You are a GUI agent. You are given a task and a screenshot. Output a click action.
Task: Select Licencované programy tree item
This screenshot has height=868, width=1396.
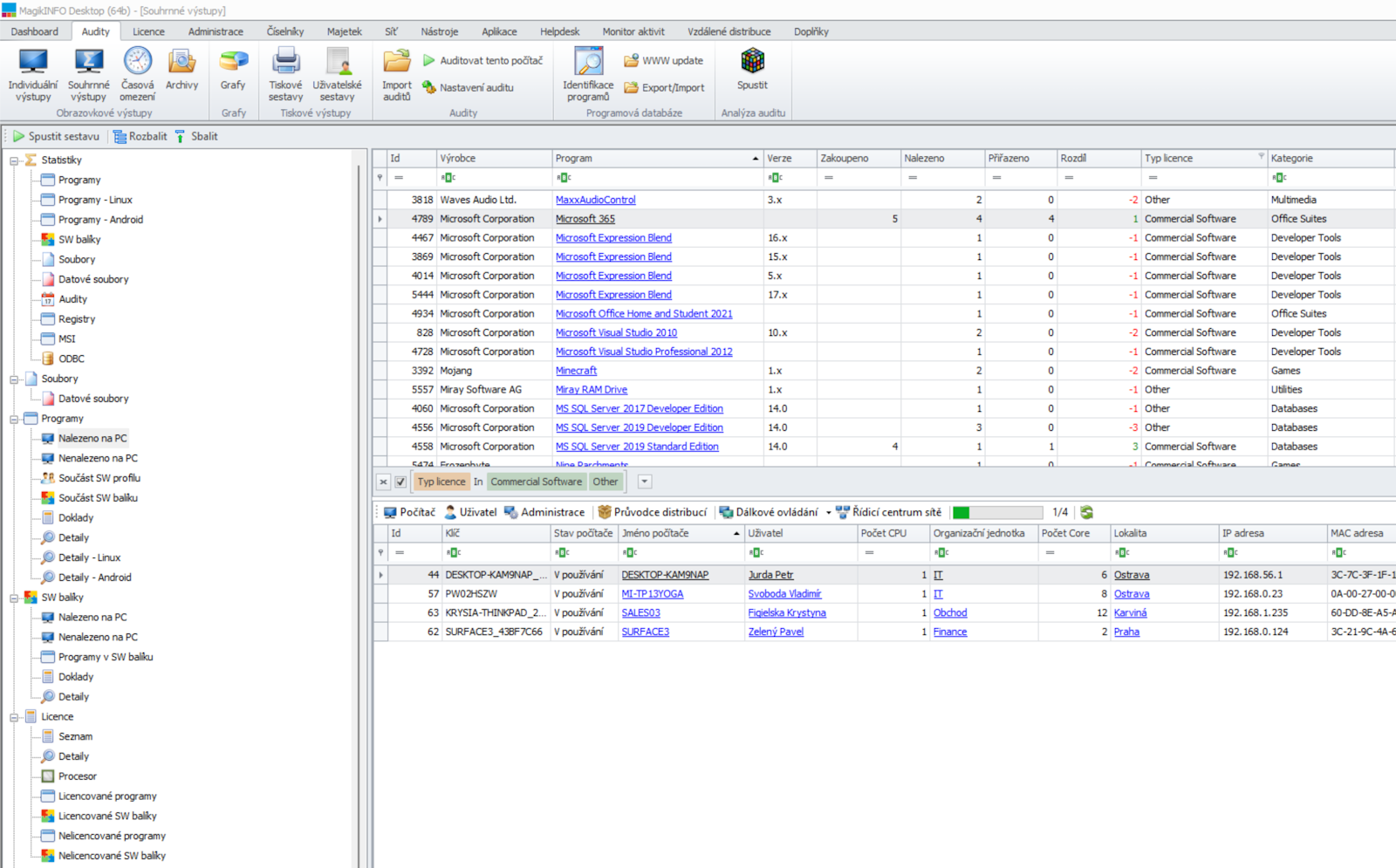pyautogui.click(x=107, y=796)
